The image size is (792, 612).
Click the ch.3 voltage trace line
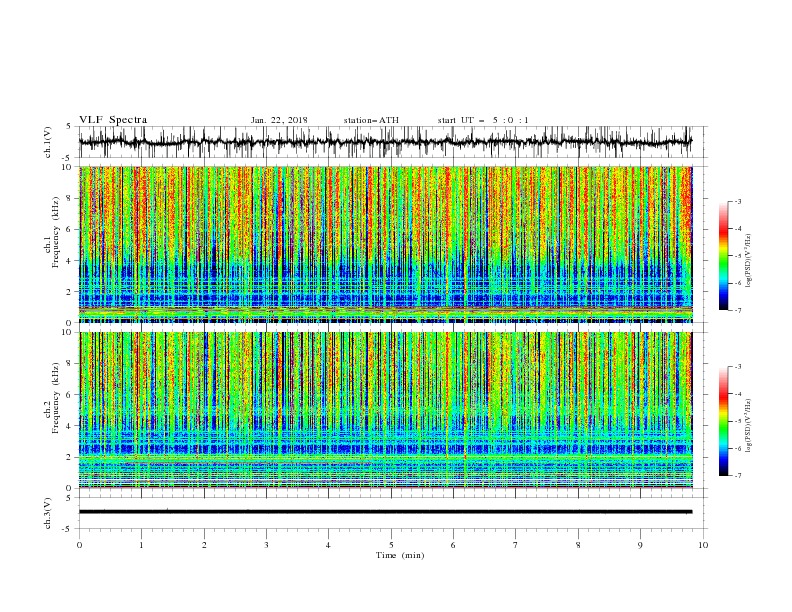click(385, 512)
